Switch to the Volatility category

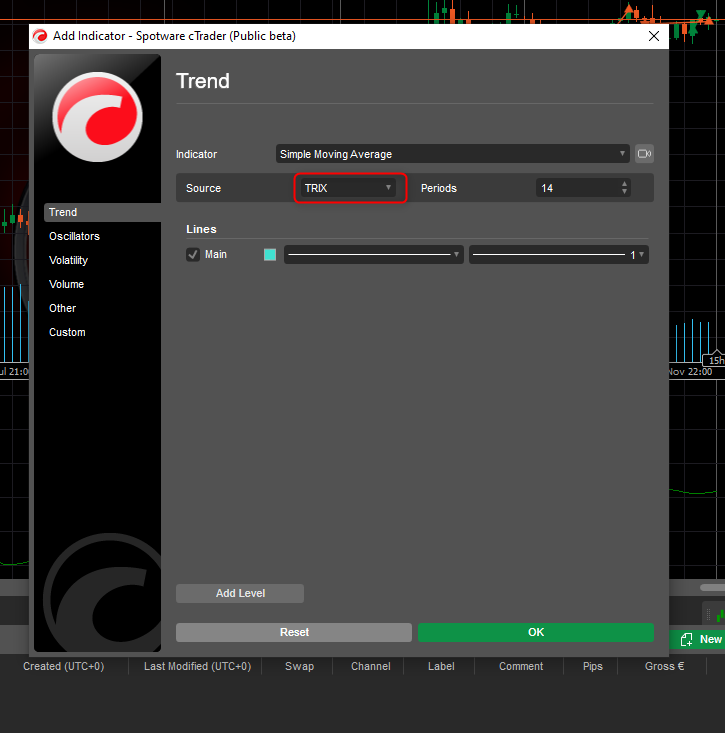pos(69,260)
